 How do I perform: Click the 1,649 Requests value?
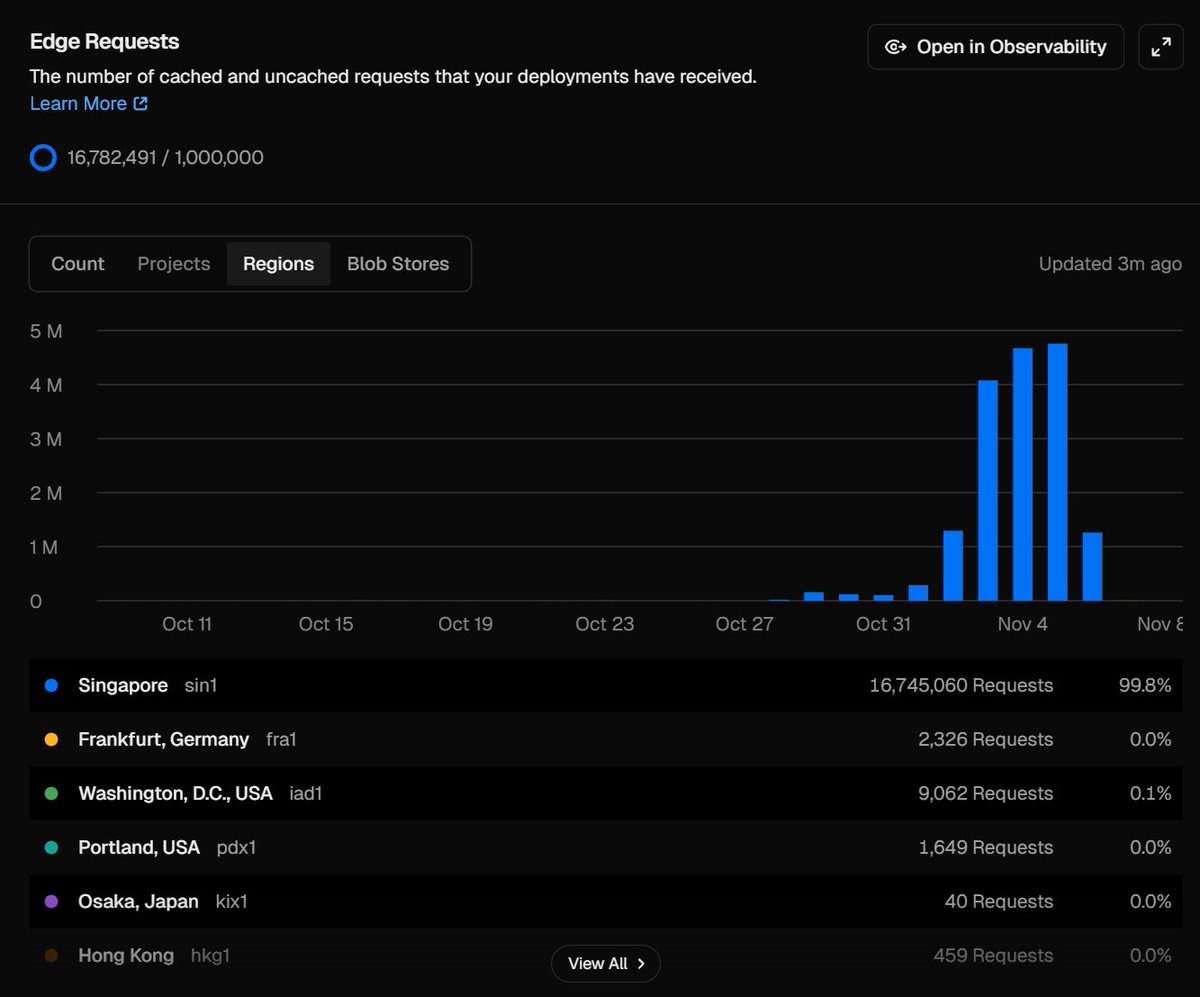[986, 848]
